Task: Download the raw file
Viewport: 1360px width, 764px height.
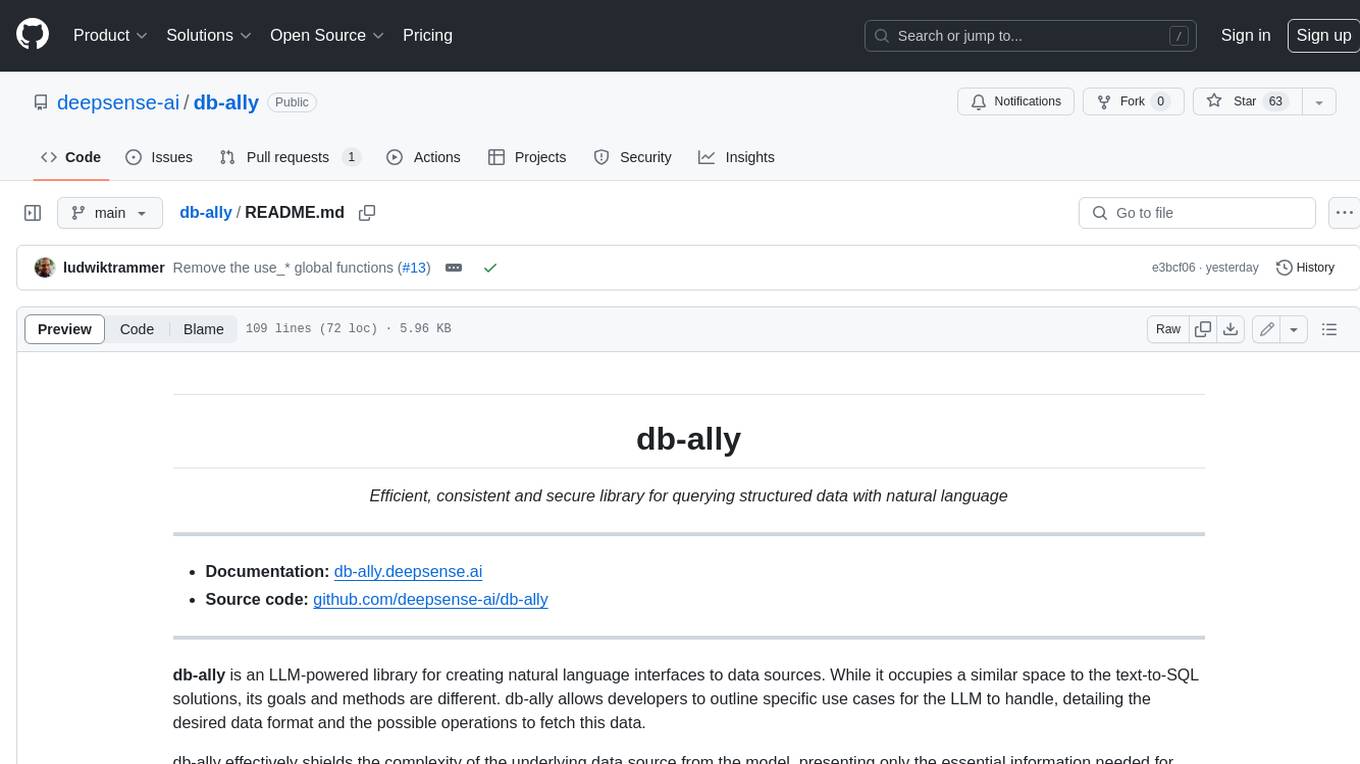Action: coord(1231,329)
